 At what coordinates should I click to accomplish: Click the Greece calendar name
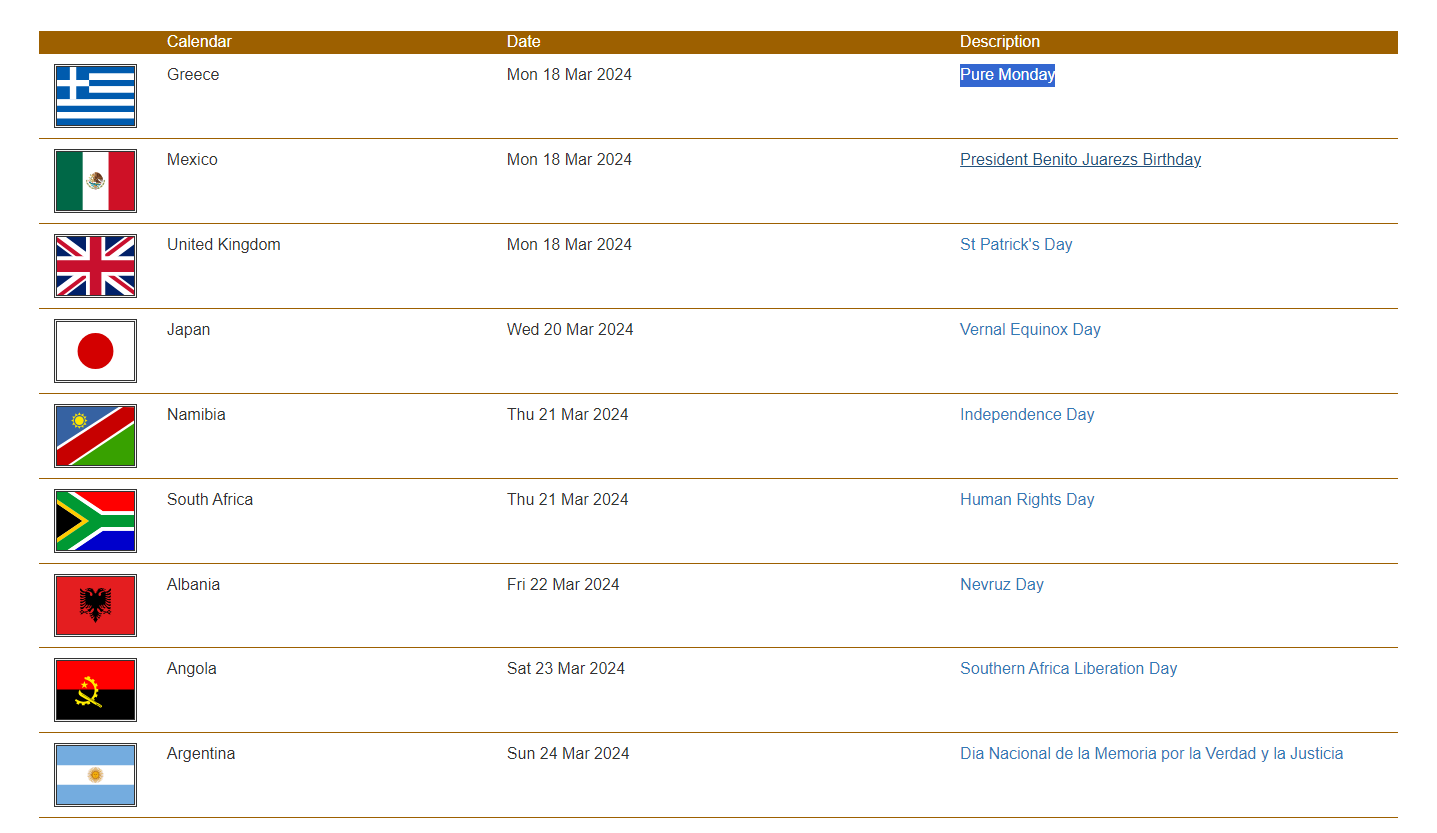coord(193,75)
